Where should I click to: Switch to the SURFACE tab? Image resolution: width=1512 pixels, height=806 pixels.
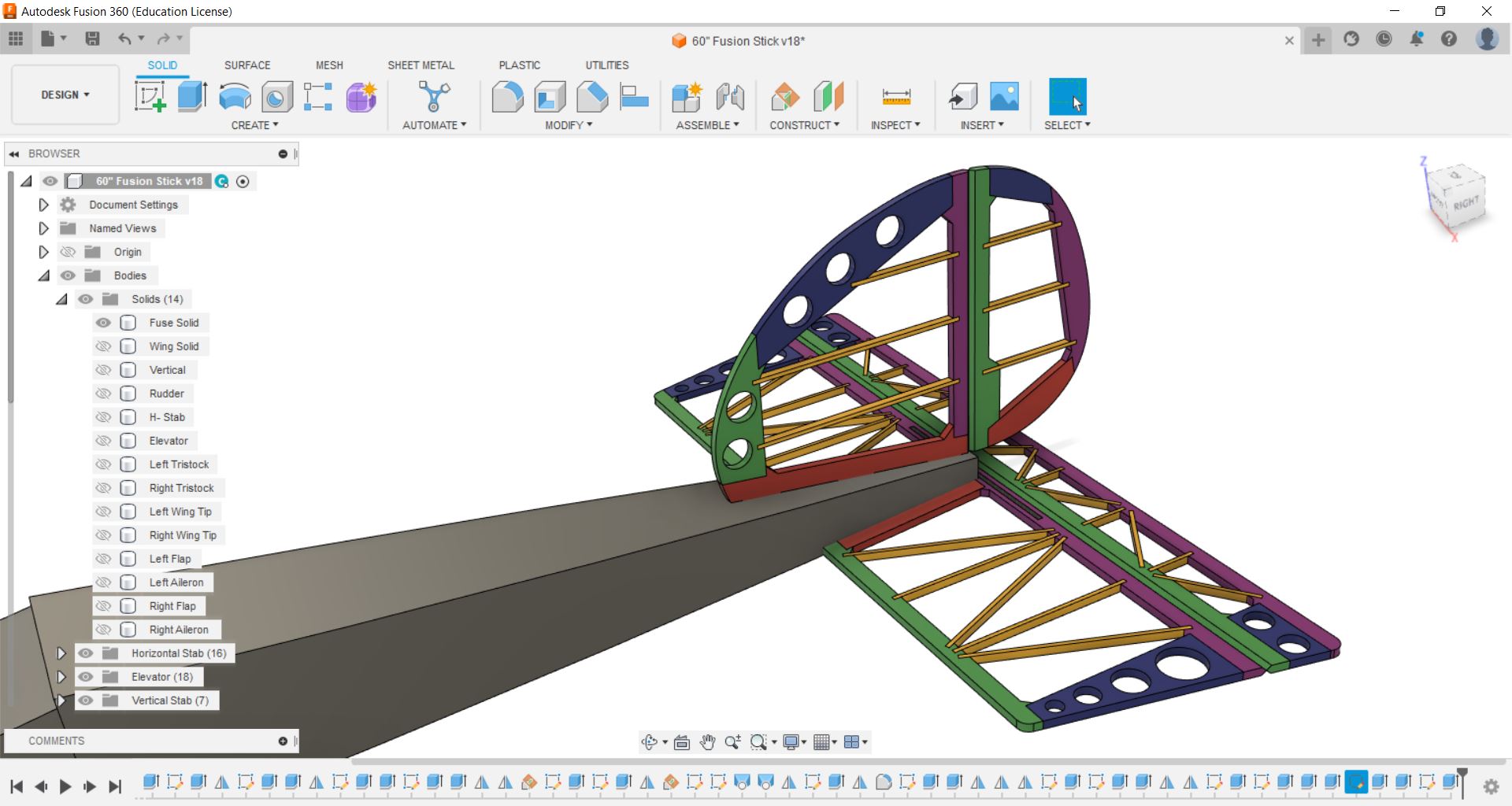click(246, 65)
